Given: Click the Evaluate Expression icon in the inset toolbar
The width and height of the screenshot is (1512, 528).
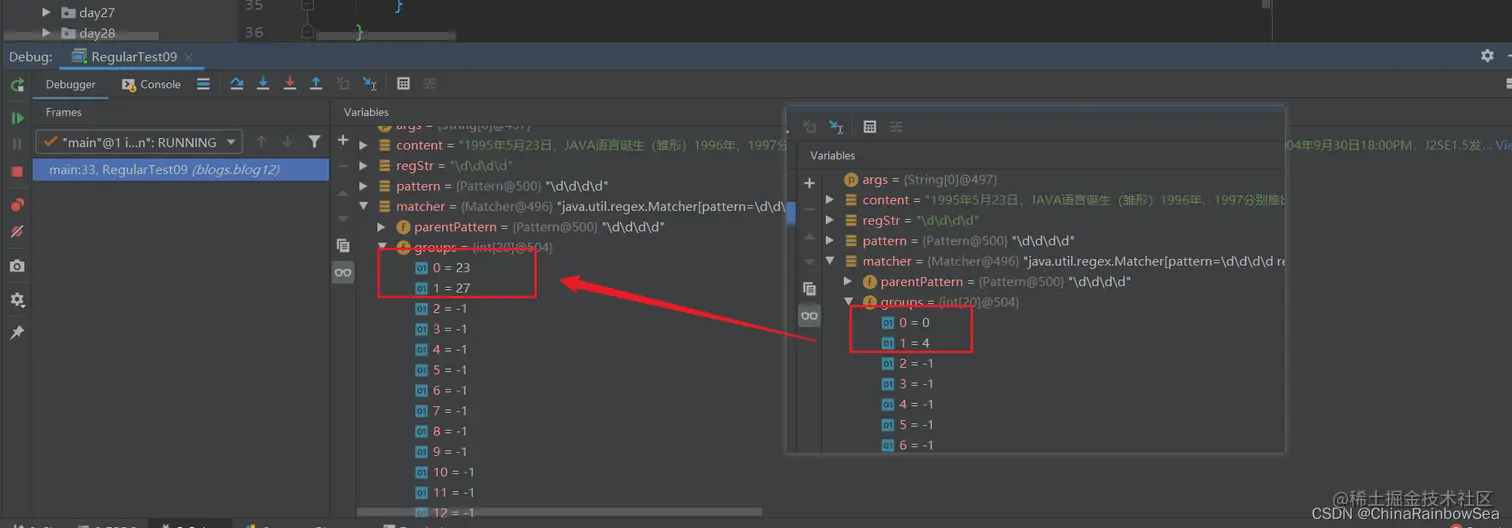Looking at the screenshot, I should click(x=870, y=127).
